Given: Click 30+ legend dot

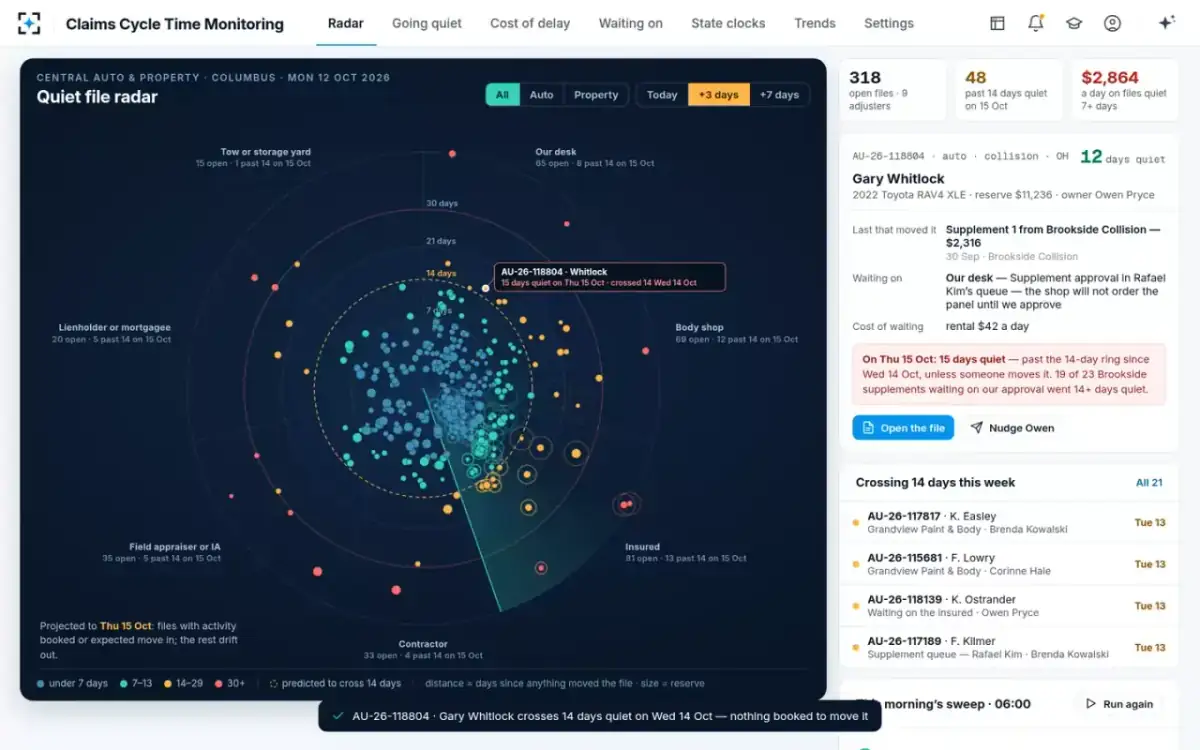Looking at the screenshot, I should coord(218,684).
